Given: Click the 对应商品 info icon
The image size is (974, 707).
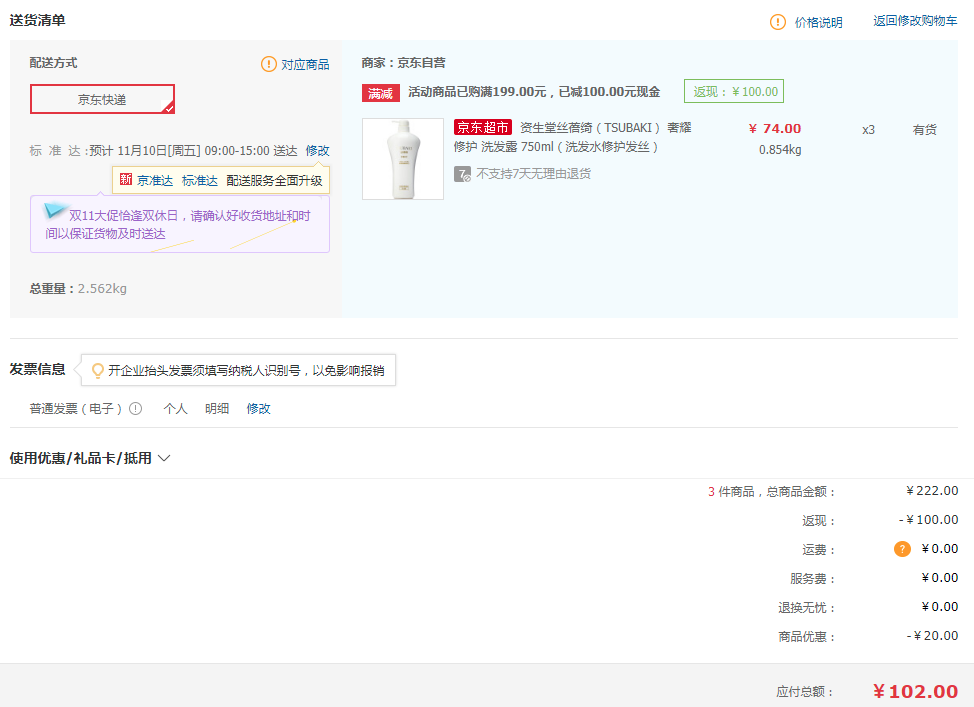Looking at the screenshot, I should [268, 64].
